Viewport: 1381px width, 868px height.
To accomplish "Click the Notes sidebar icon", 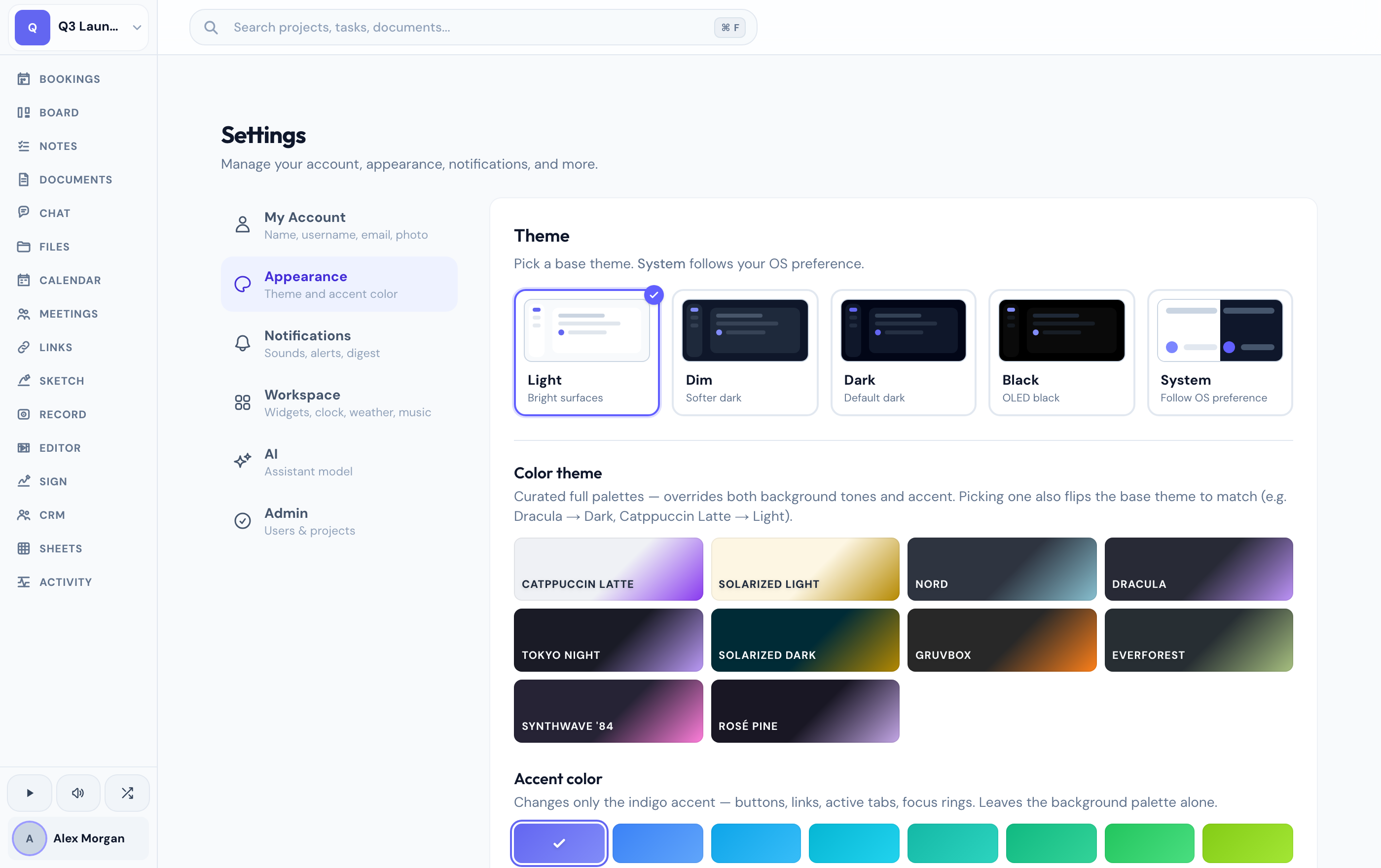I will tap(24, 145).
